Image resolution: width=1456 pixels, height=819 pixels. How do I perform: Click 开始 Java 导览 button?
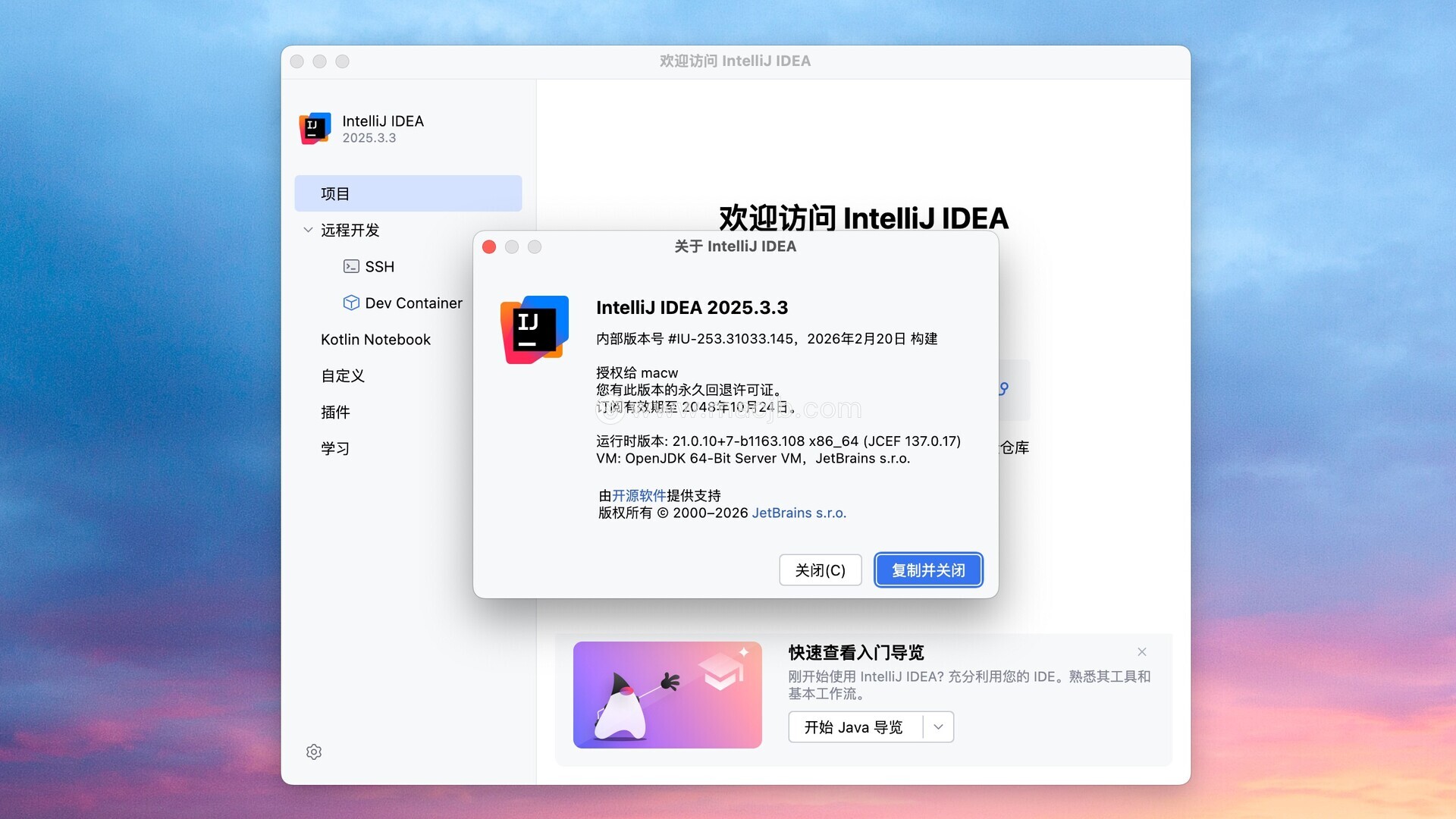[x=854, y=727]
